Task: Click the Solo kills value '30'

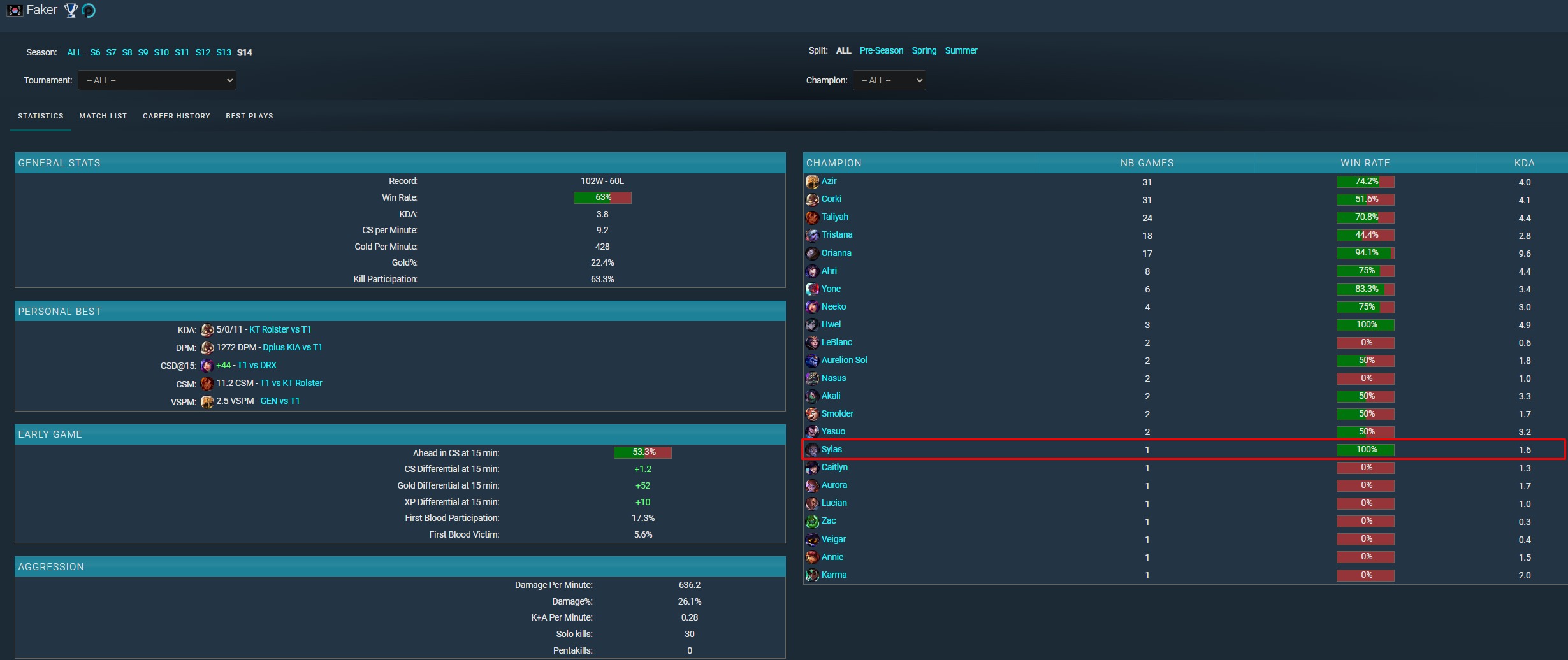Action: (x=690, y=634)
